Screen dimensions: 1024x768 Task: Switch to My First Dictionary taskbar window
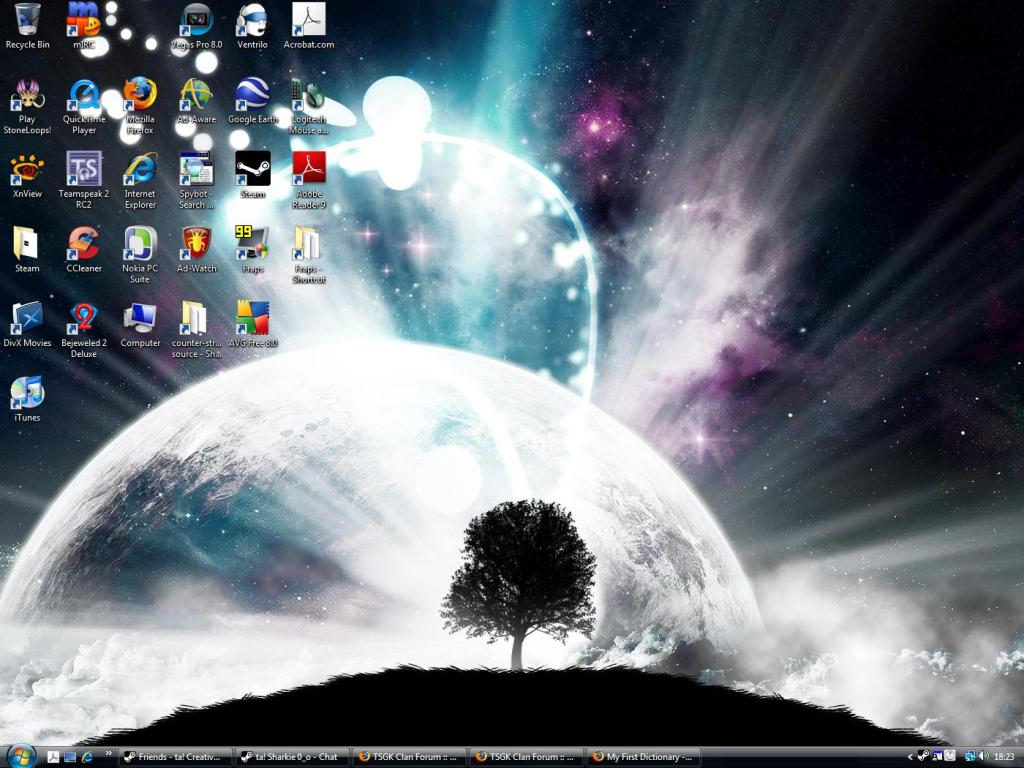tap(643, 757)
